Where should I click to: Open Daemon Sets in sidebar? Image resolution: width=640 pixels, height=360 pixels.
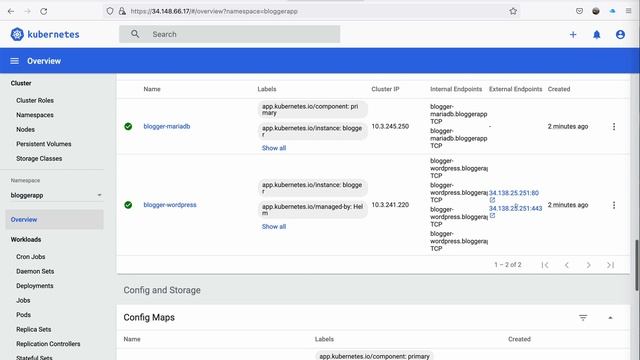point(35,271)
